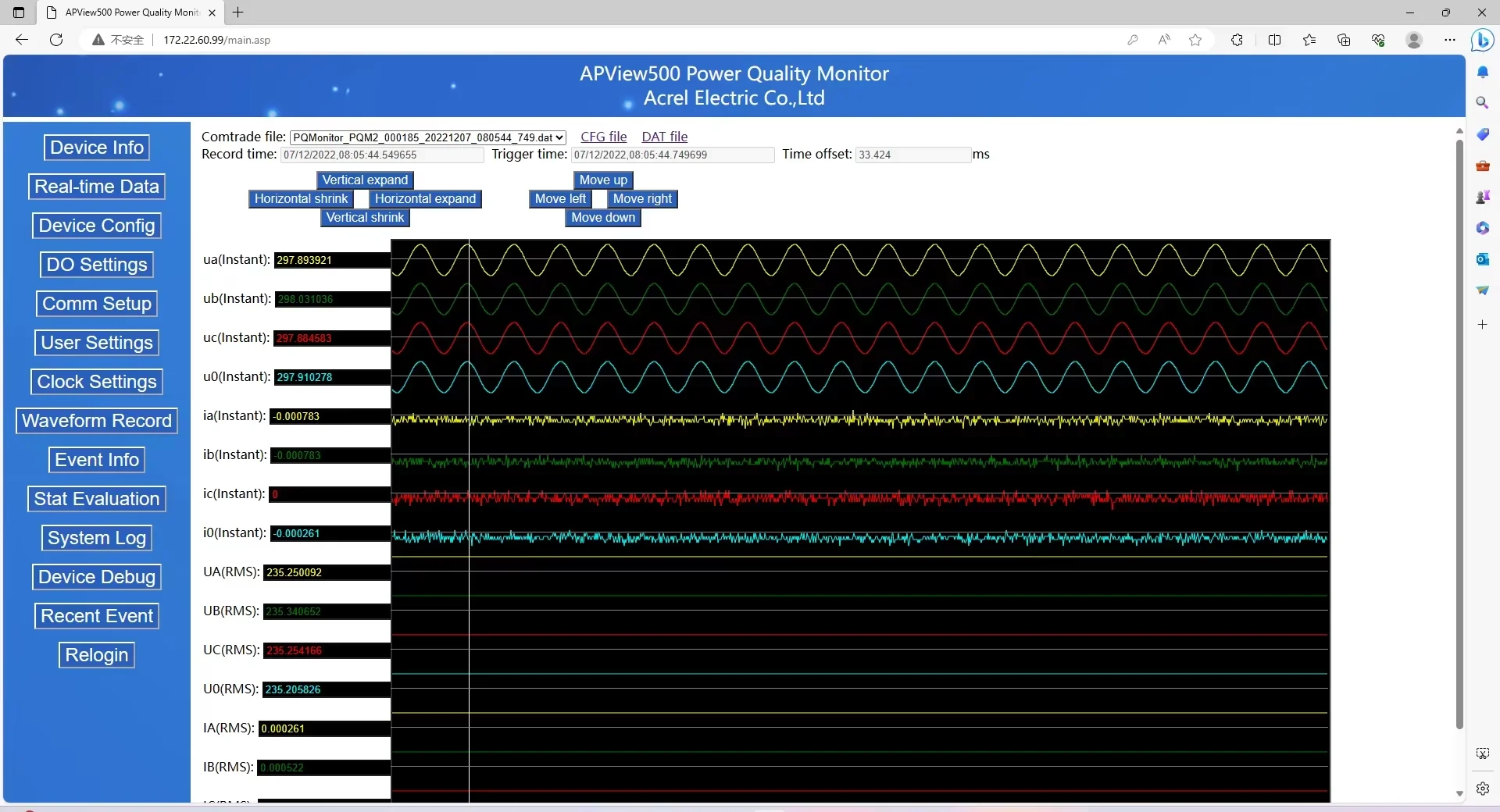Open the split screen icon
The width and height of the screenshot is (1500, 812).
point(1274,40)
